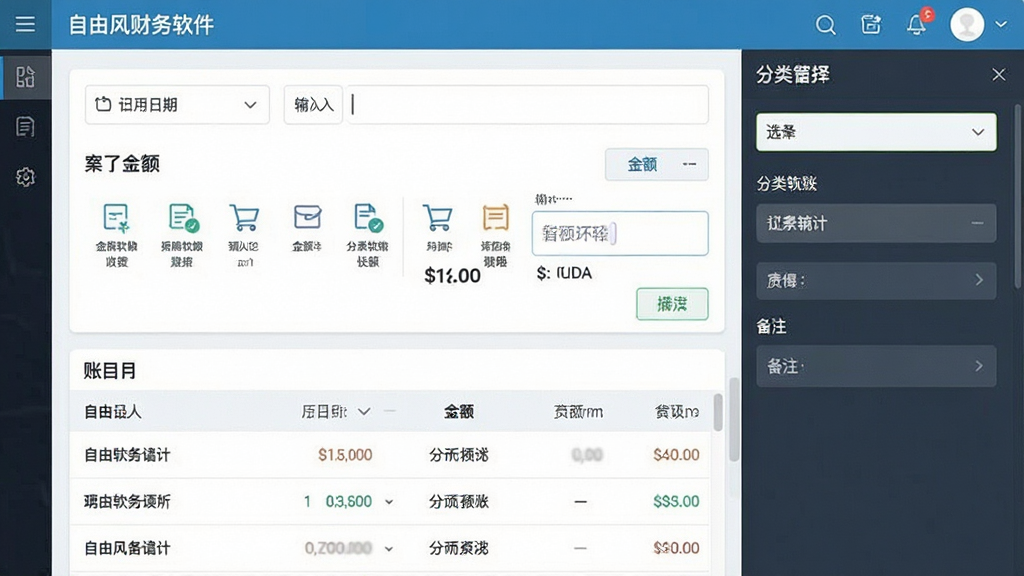Expand the chevron row below the minus row
Image resolution: width=1024 pixels, height=576 pixels.
pyautogui.click(x=876, y=281)
